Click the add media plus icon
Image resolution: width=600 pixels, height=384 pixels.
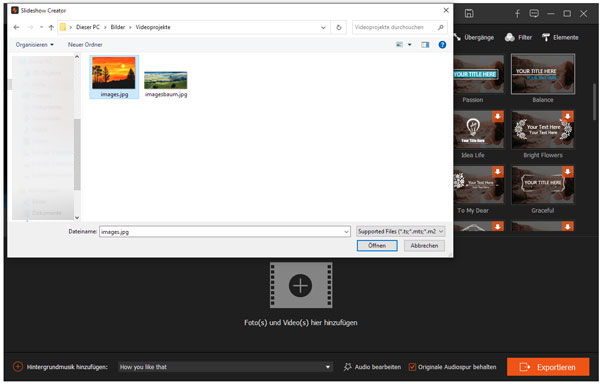pos(301,285)
